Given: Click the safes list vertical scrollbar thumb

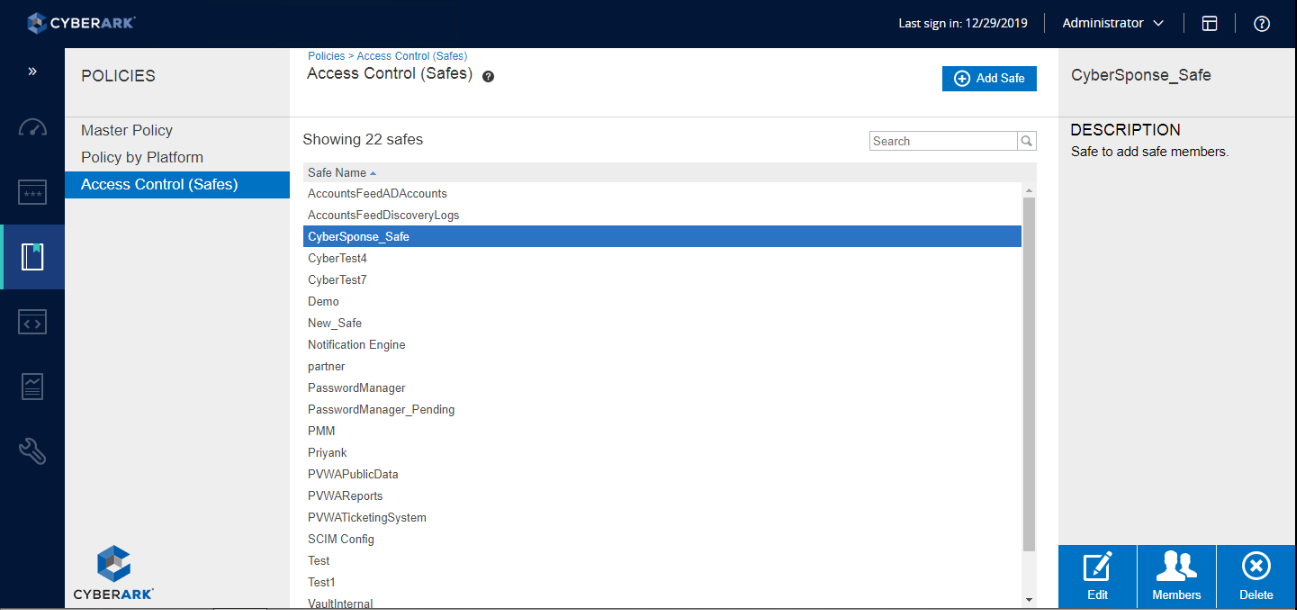Looking at the screenshot, I should click(1029, 374).
